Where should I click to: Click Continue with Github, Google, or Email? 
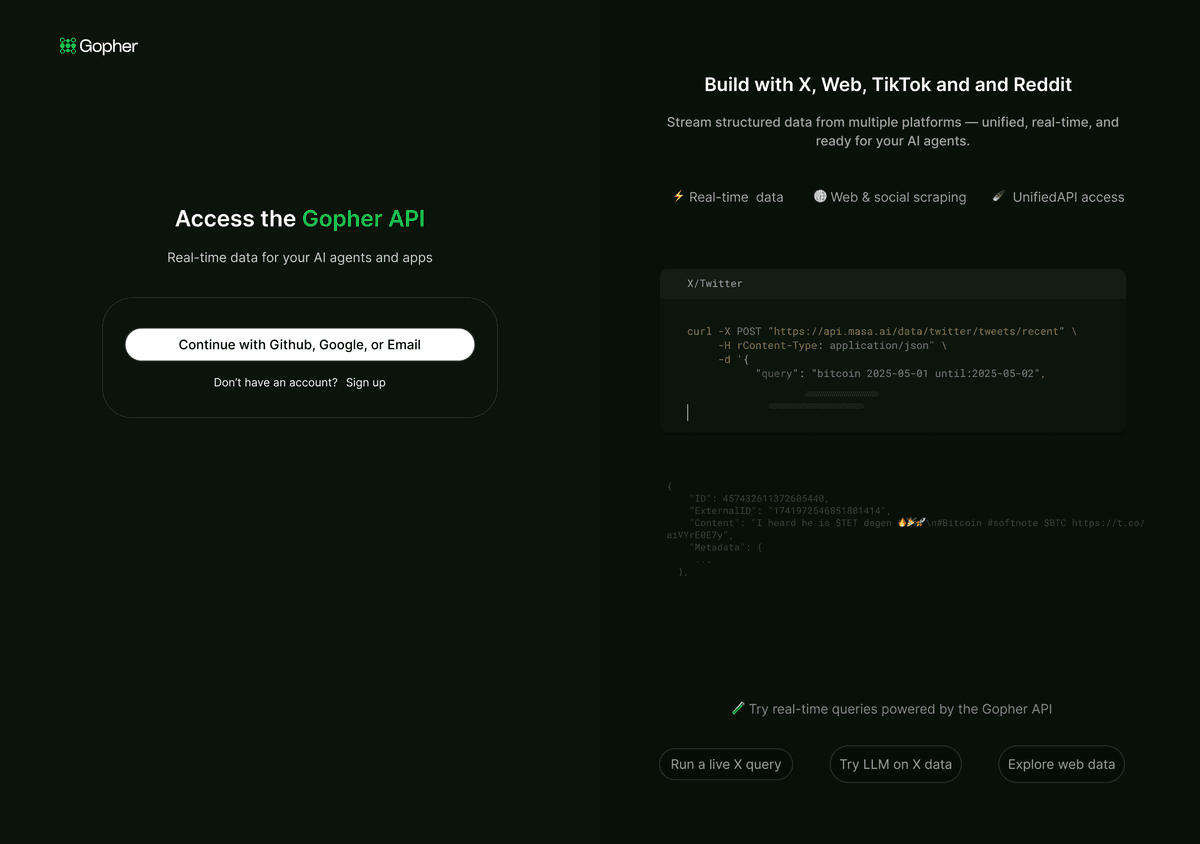pyautogui.click(x=300, y=344)
